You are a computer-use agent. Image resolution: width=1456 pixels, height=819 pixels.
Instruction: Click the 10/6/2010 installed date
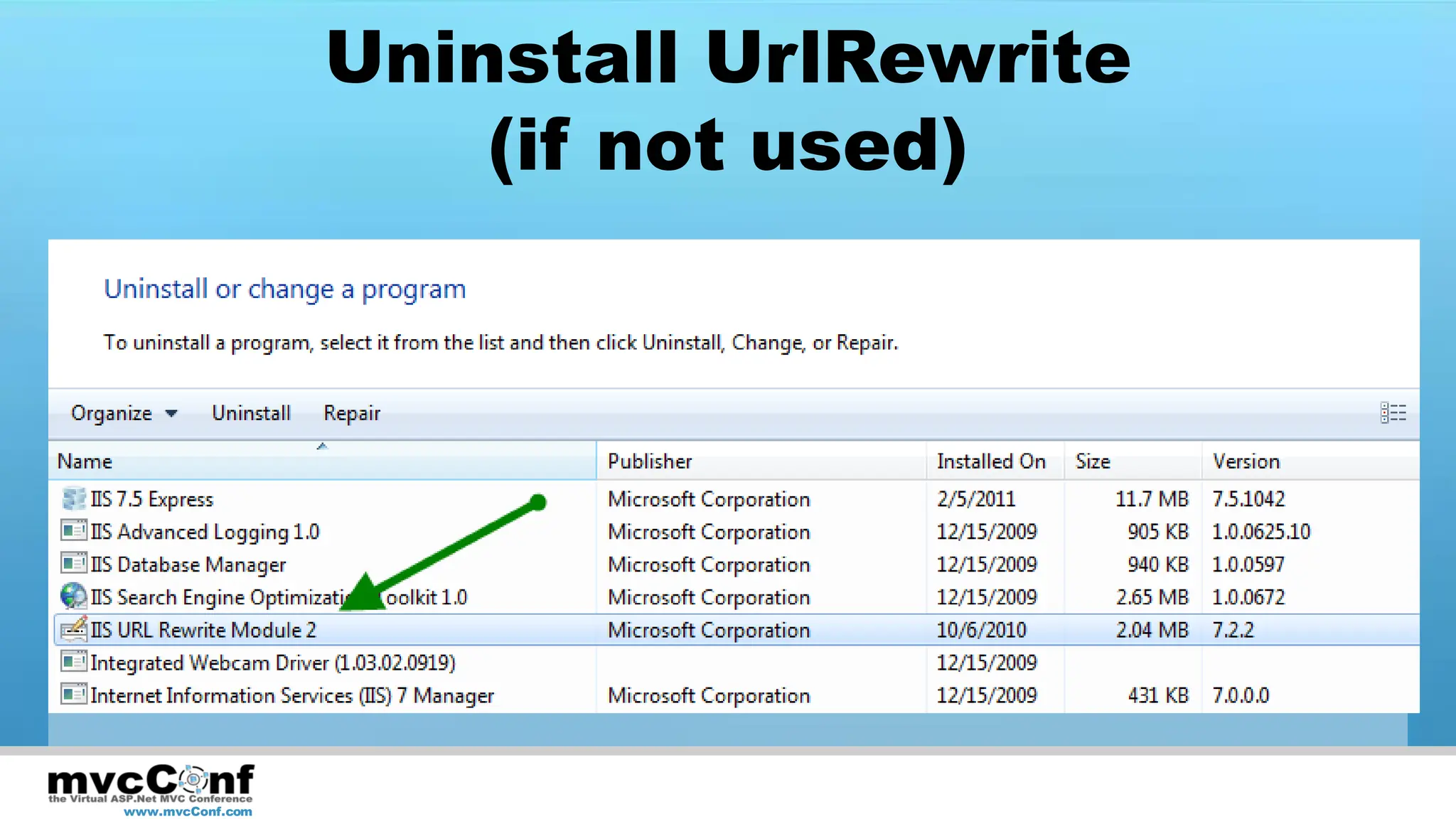981,630
